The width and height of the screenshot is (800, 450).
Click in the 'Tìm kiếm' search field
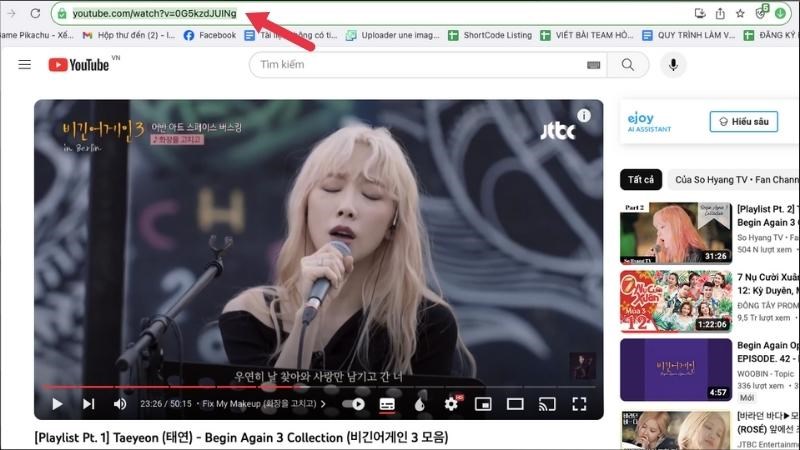[420, 65]
